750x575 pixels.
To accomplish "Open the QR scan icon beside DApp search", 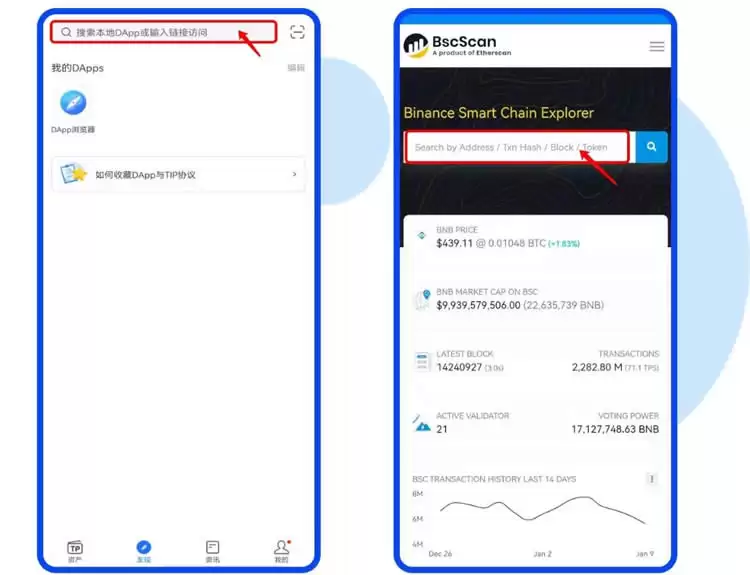I will pyautogui.click(x=297, y=32).
